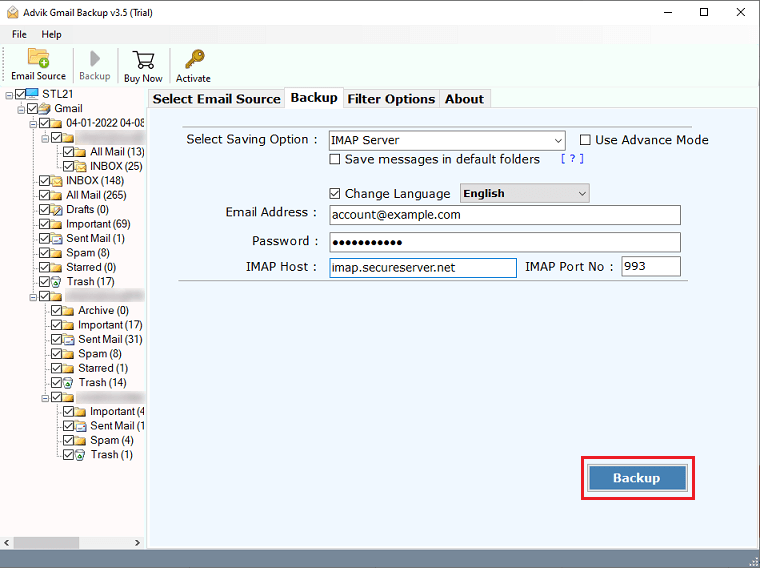This screenshot has width=760, height=568.
Task: Click the Starred (0) folder icon
Action: [57, 267]
